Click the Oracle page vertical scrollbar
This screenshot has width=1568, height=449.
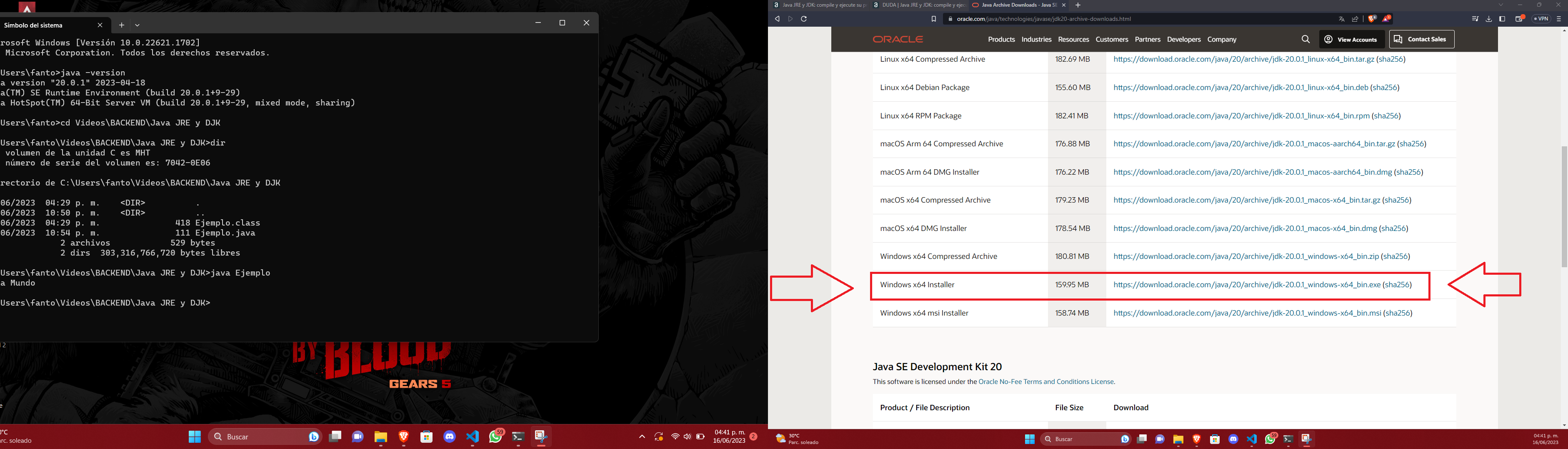coord(1564,207)
